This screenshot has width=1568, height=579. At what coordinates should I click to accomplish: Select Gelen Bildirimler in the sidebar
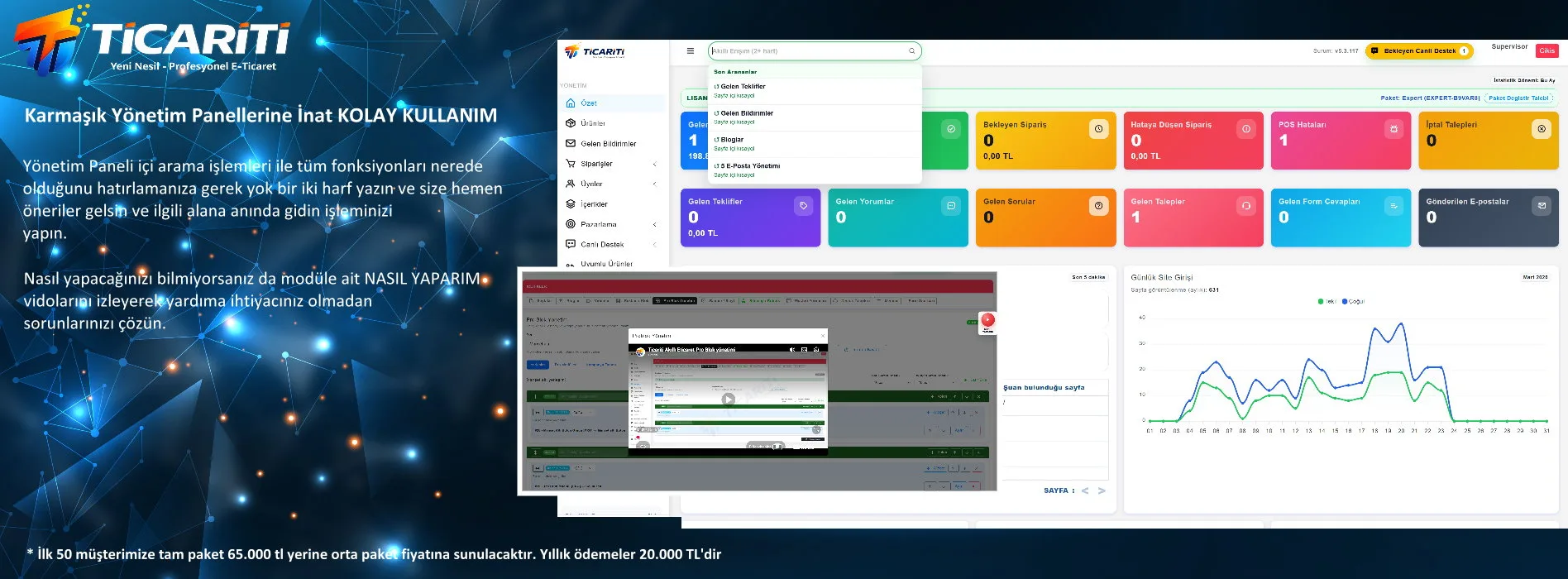click(x=608, y=144)
